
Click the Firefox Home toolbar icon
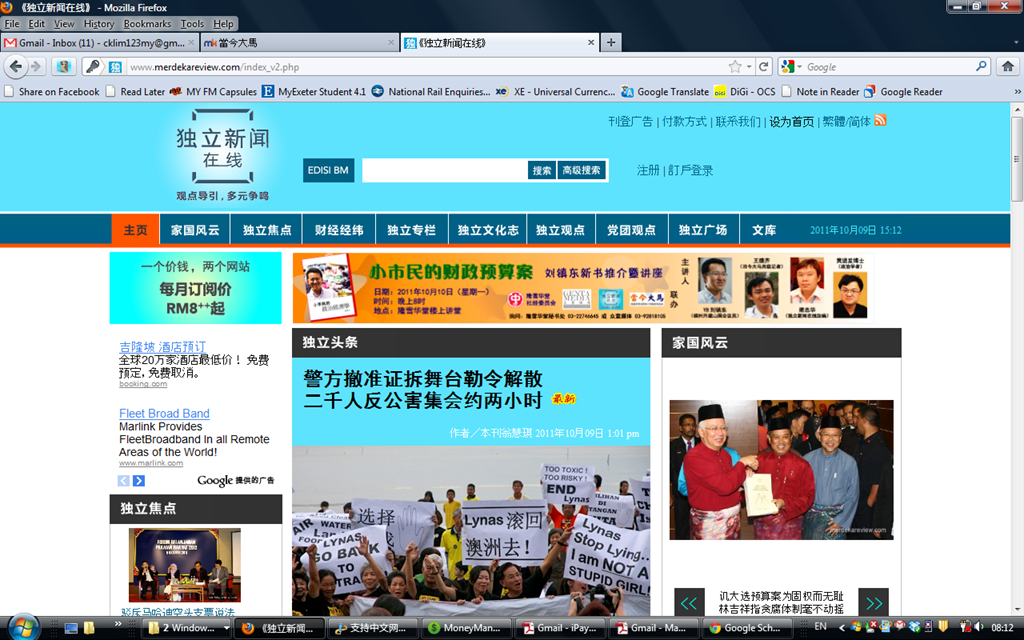1008,67
